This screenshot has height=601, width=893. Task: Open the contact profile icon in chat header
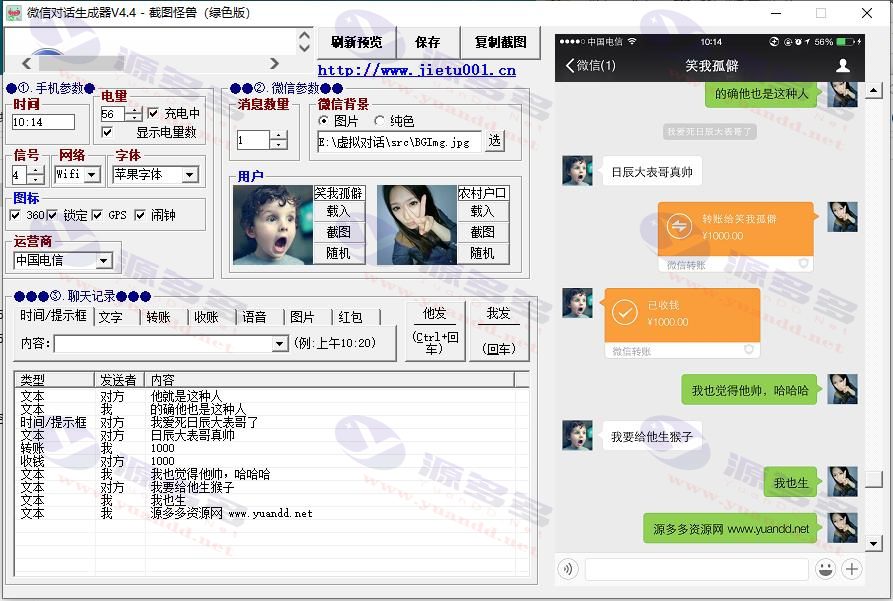[843, 66]
